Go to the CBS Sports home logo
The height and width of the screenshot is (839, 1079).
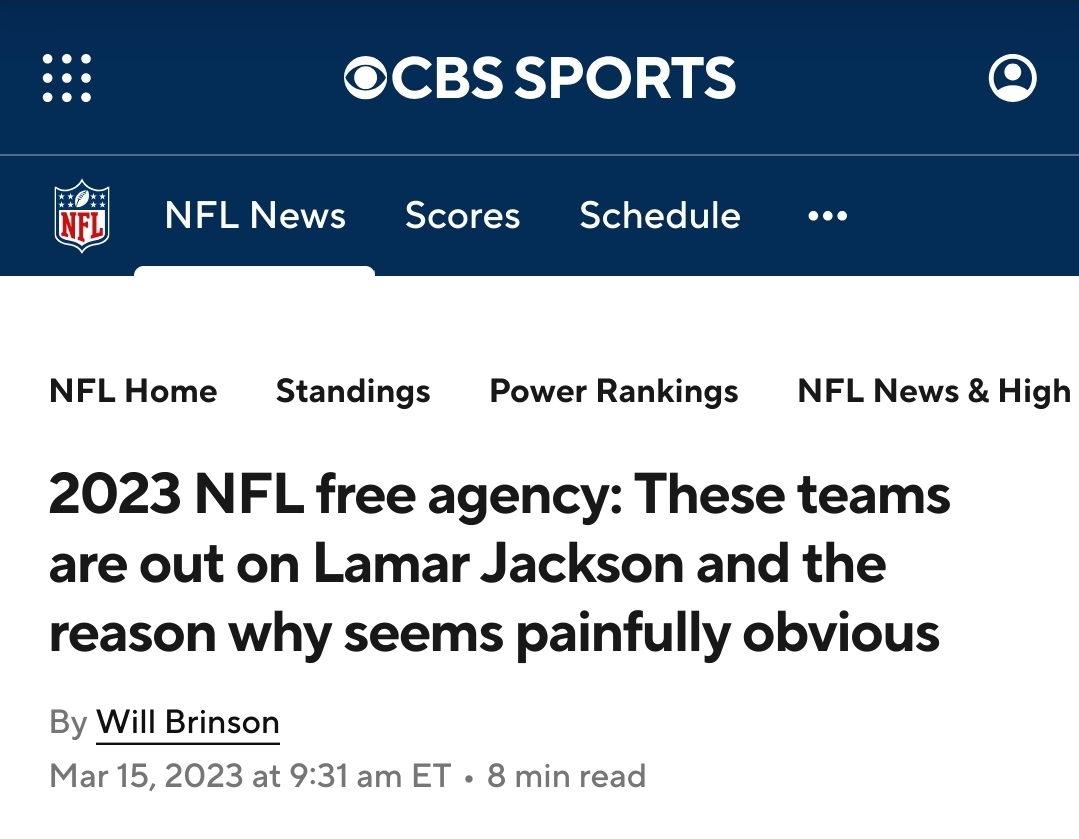click(540, 77)
